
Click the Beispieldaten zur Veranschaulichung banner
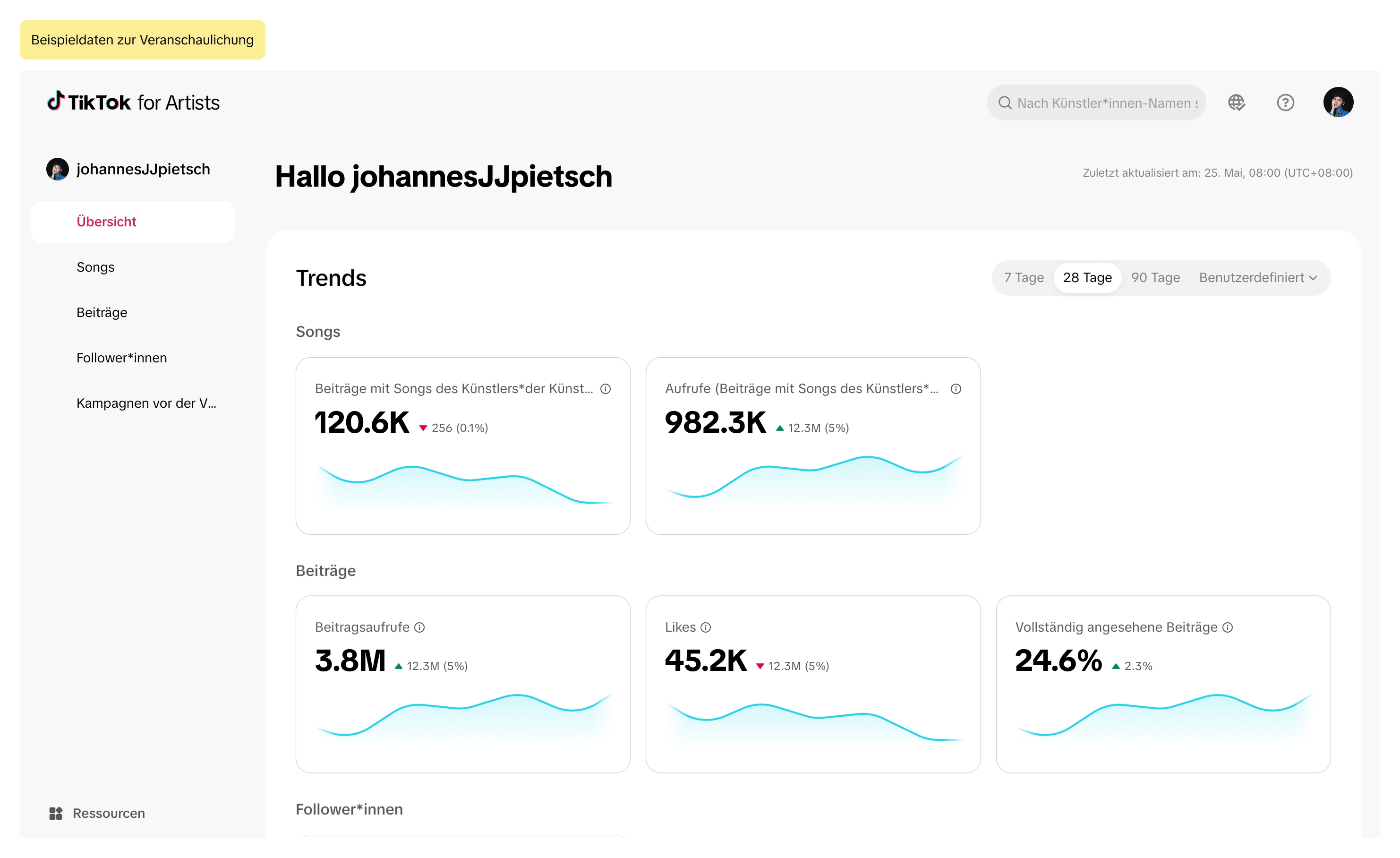[x=143, y=40]
